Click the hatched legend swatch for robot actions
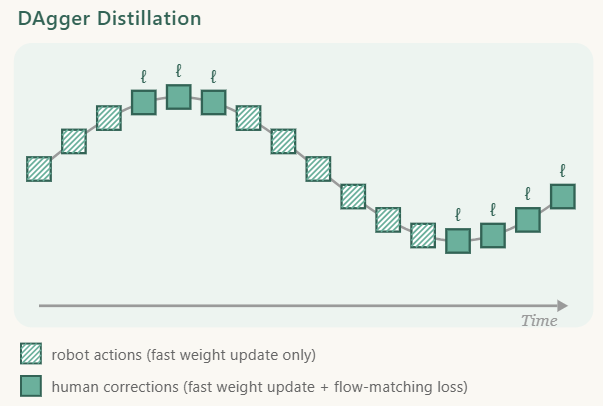The image size is (603, 406). pyautogui.click(x=31, y=354)
